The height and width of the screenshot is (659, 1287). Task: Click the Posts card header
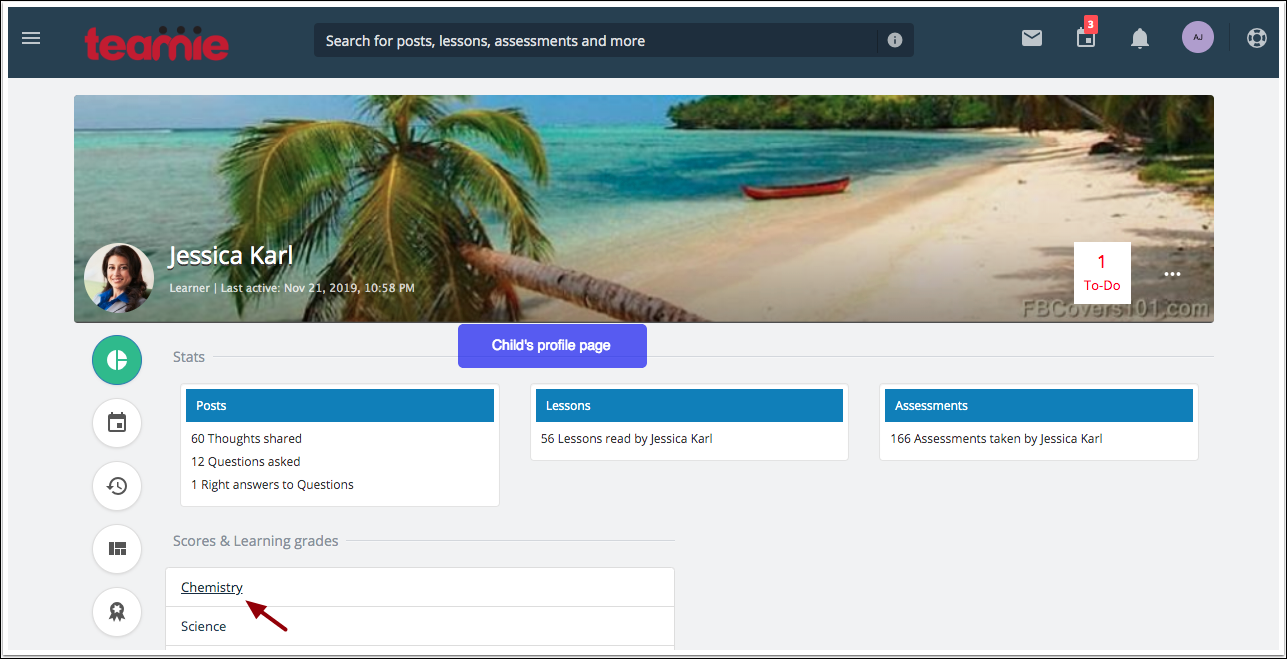click(340, 406)
